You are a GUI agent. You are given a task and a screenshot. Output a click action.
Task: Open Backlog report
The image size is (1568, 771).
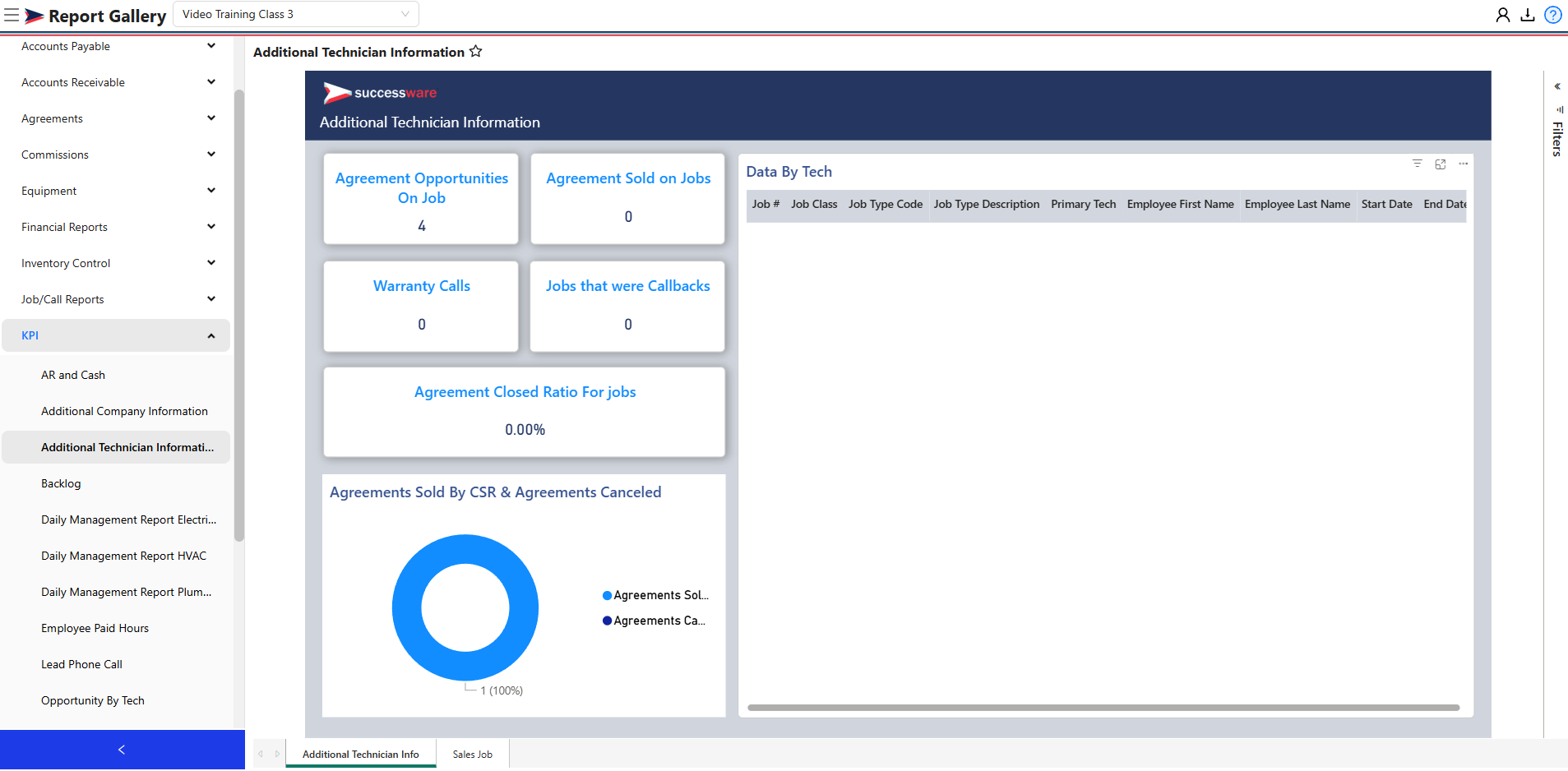point(116,483)
